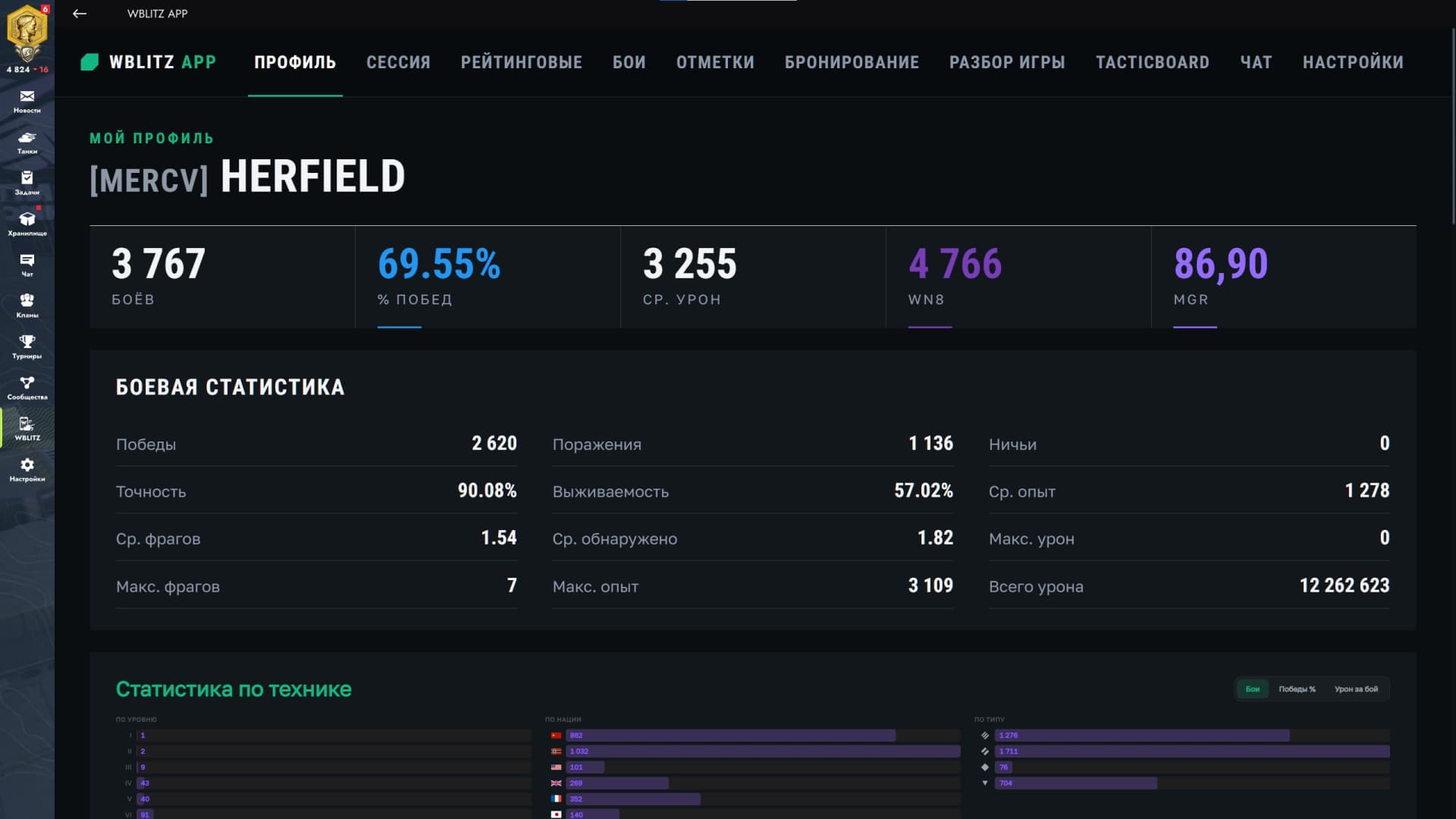Click the player rank avatar badge

pyautogui.click(x=27, y=33)
